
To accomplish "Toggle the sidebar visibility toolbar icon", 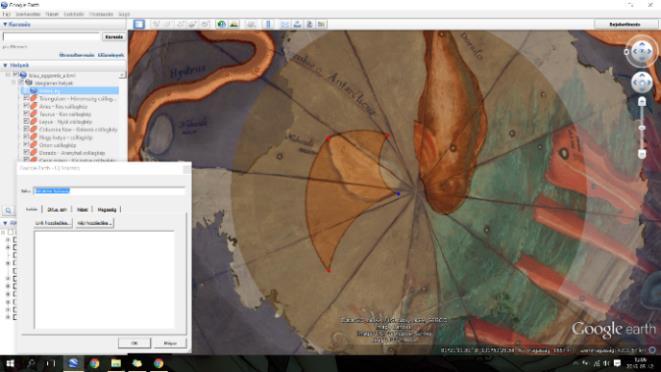I will [x=139, y=24].
